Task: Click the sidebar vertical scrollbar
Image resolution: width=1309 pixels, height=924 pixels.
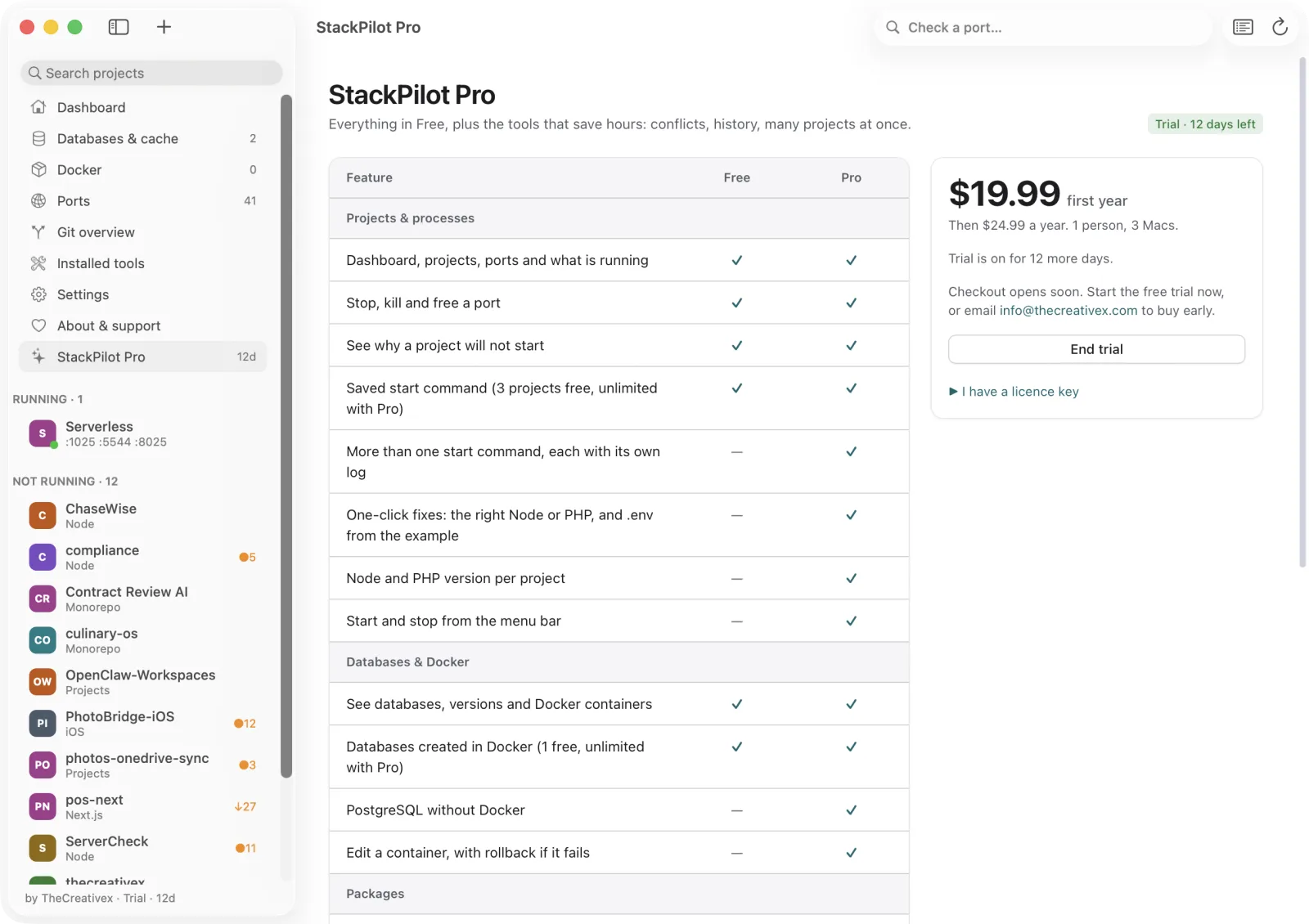Action: [x=286, y=436]
